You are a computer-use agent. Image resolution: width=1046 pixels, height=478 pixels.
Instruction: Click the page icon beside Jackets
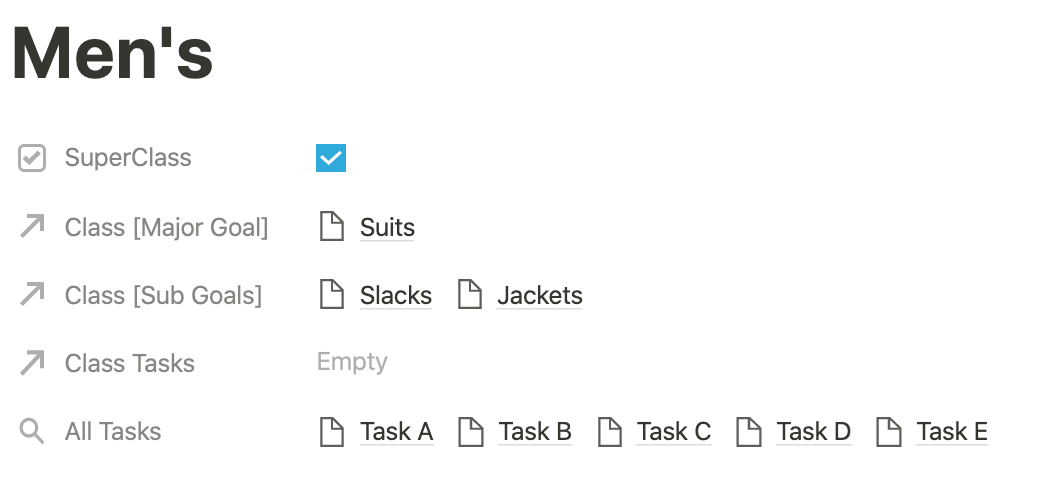point(470,295)
